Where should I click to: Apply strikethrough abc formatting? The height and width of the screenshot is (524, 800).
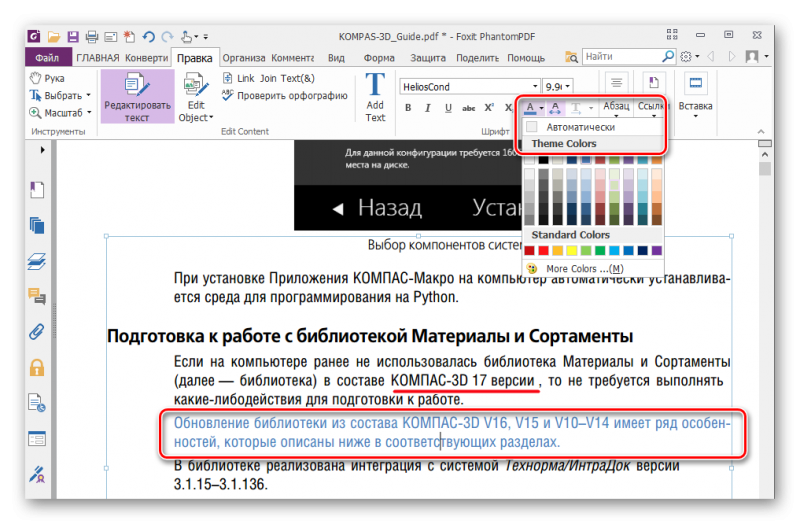[468, 108]
